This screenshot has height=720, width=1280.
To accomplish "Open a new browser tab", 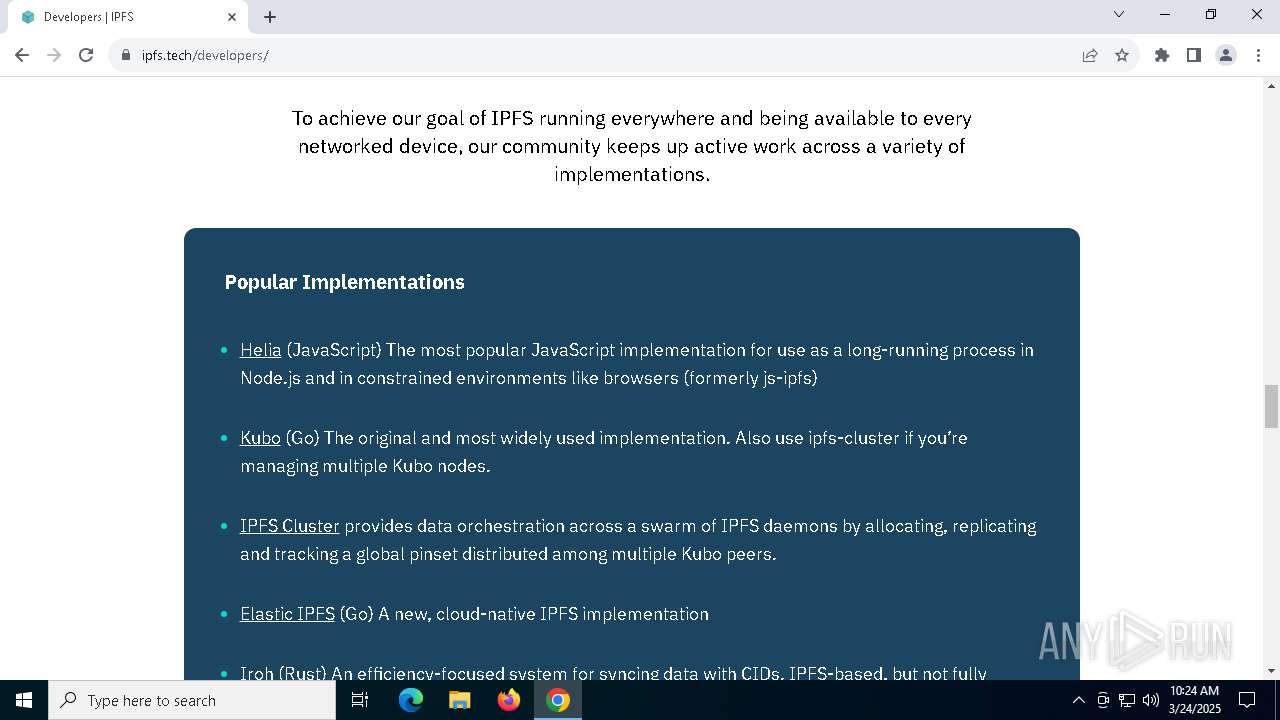I will point(270,17).
